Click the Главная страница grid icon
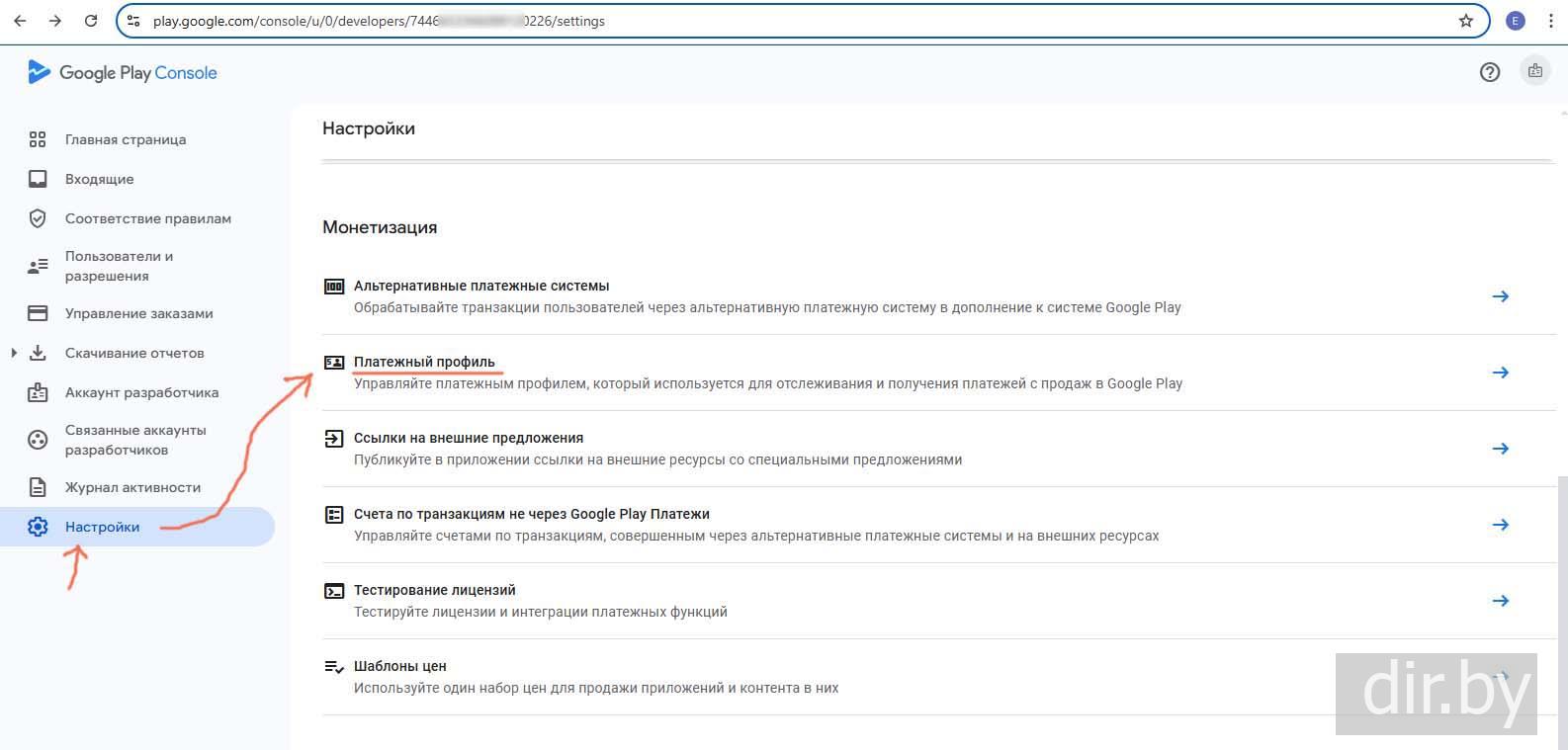Image resolution: width=1568 pixels, height=750 pixels. 38,139
